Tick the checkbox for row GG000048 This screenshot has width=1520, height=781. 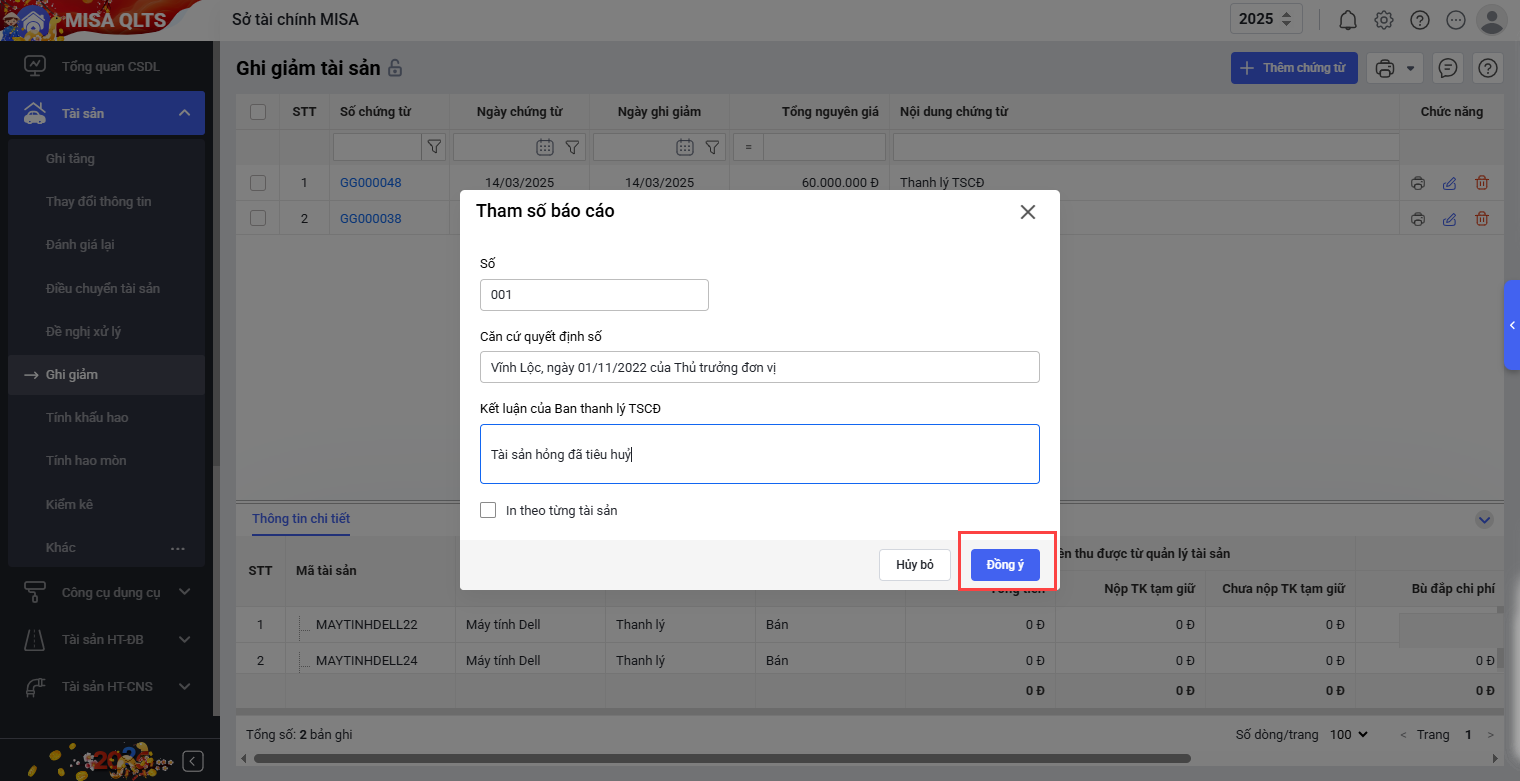tap(258, 183)
